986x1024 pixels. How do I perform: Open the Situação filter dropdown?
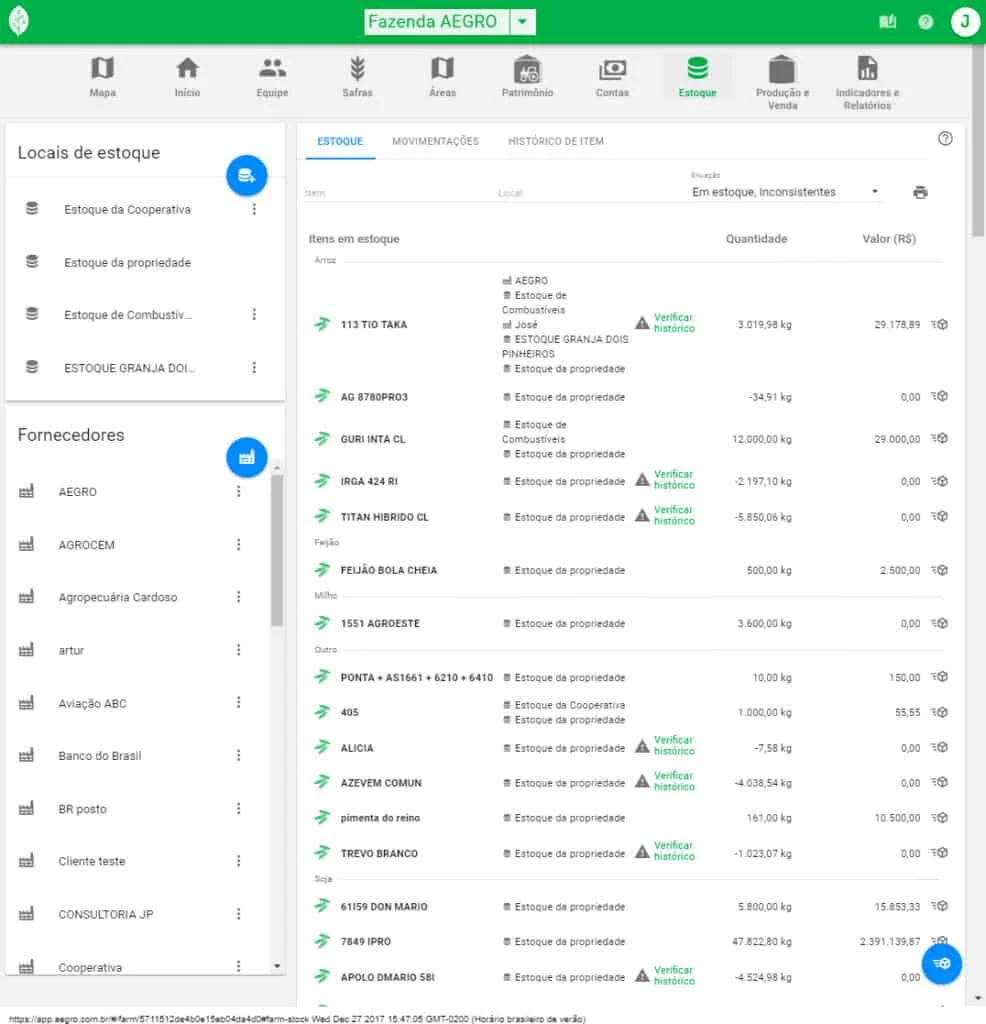785,192
